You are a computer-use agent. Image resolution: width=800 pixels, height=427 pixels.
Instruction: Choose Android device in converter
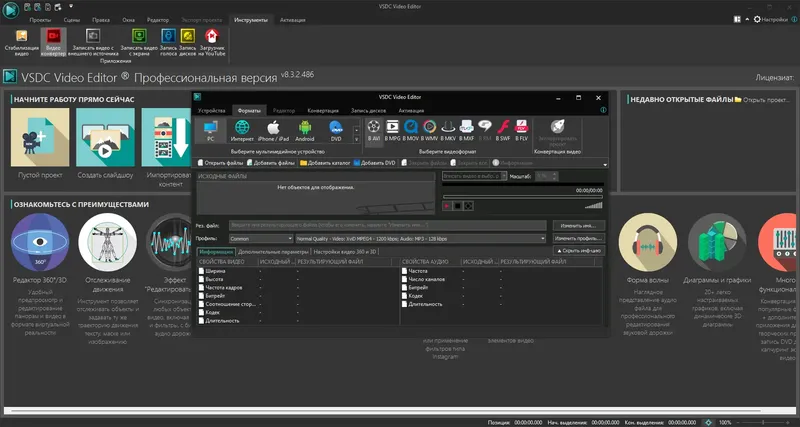[305, 131]
